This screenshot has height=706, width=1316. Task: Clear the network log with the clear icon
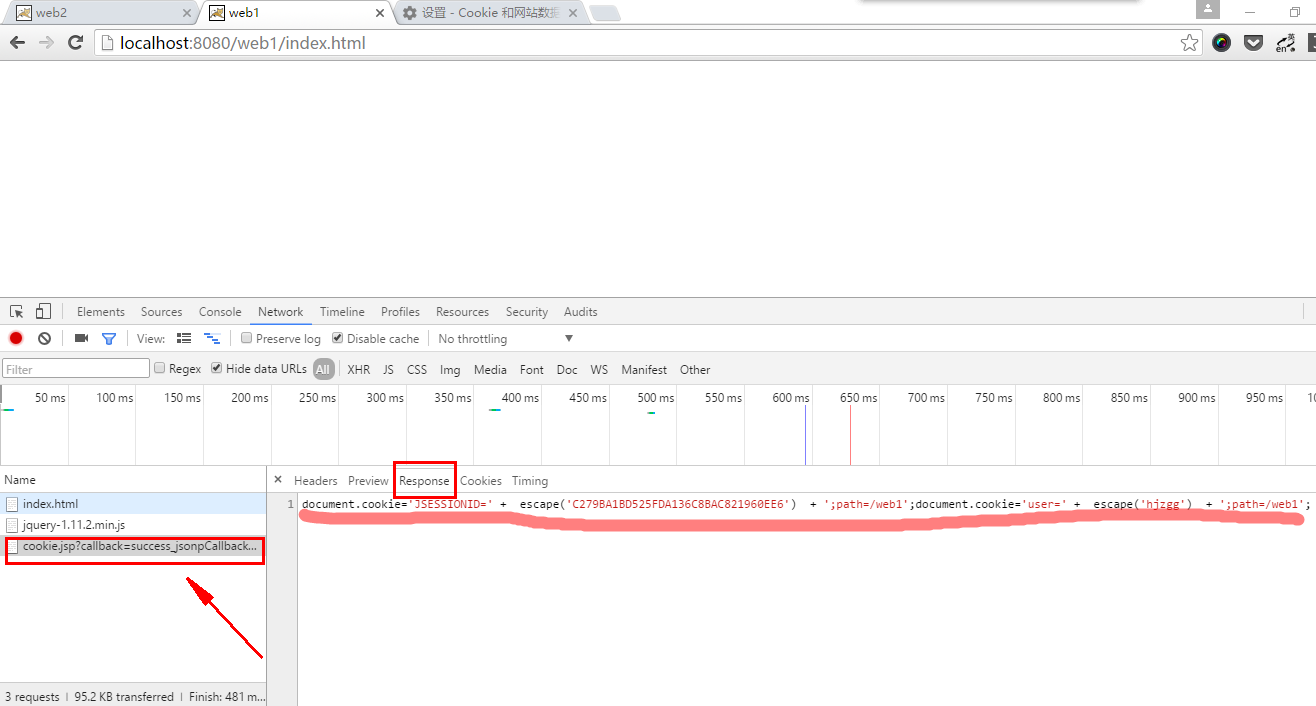click(44, 339)
